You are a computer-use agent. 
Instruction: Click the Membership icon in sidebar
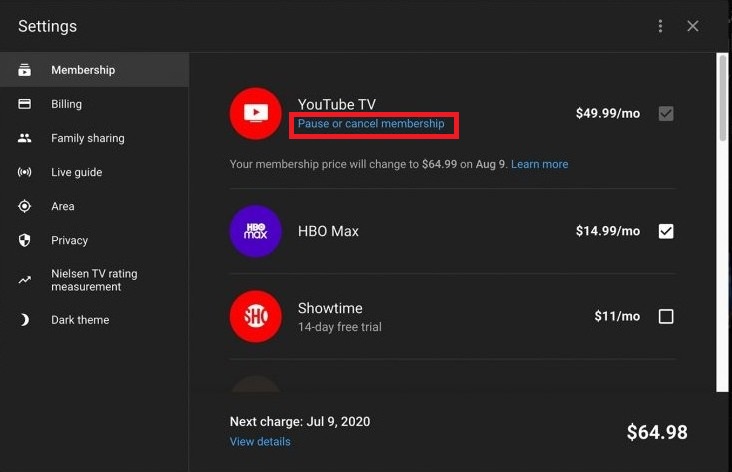(25, 70)
